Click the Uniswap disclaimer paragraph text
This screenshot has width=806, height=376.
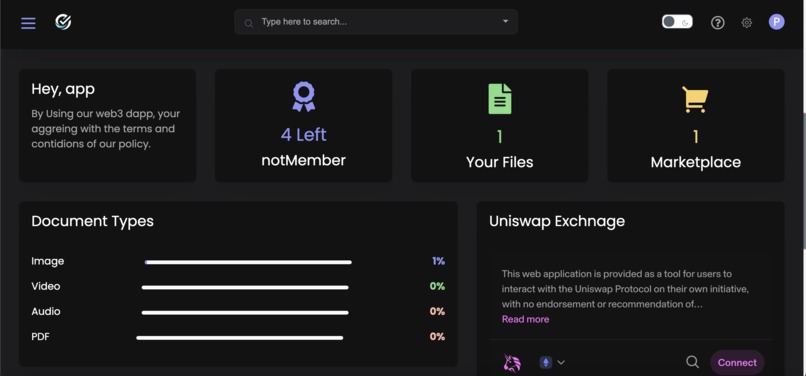(625, 289)
